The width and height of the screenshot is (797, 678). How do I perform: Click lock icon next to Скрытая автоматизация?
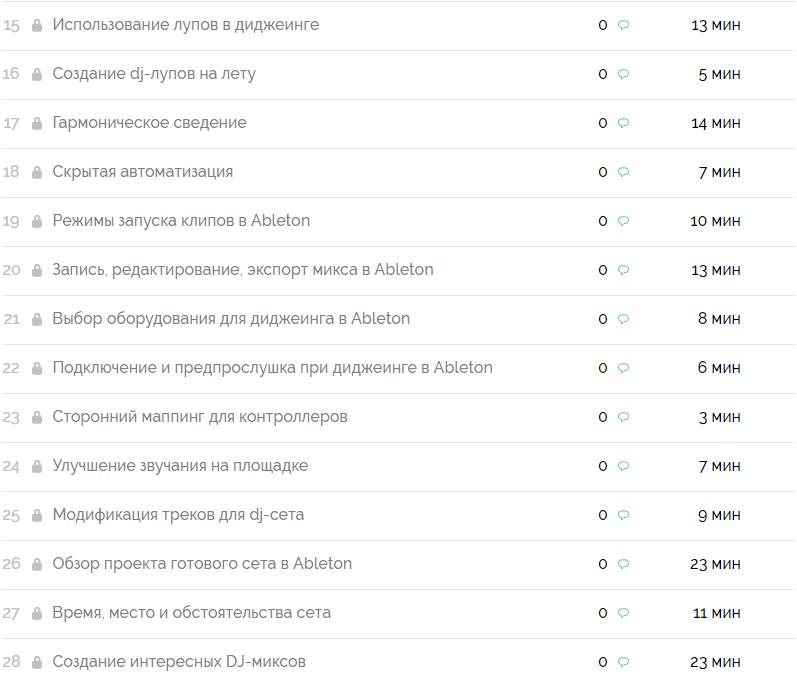tap(37, 172)
